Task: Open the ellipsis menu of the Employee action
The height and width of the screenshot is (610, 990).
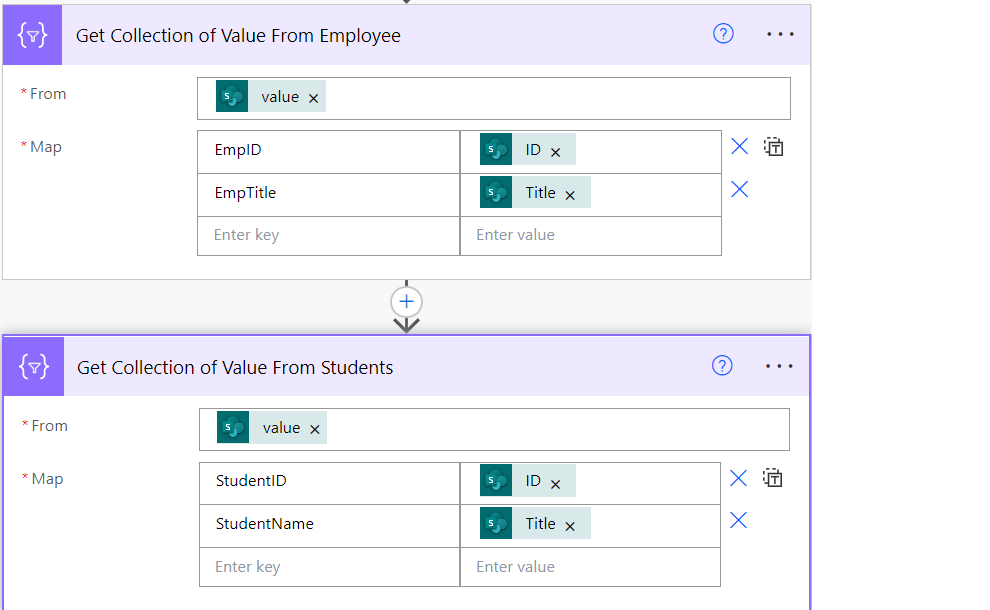Action: pyautogui.click(x=780, y=34)
